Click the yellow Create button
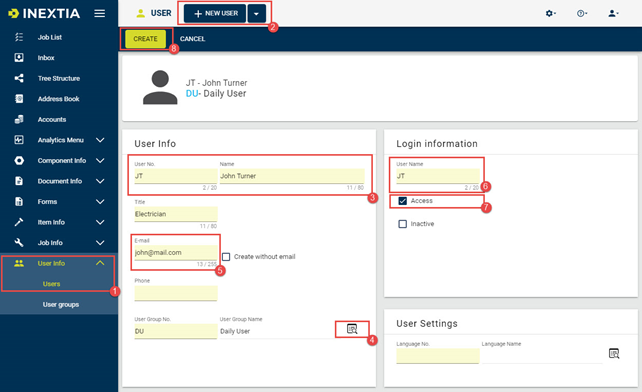642x392 pixels. 145,39
